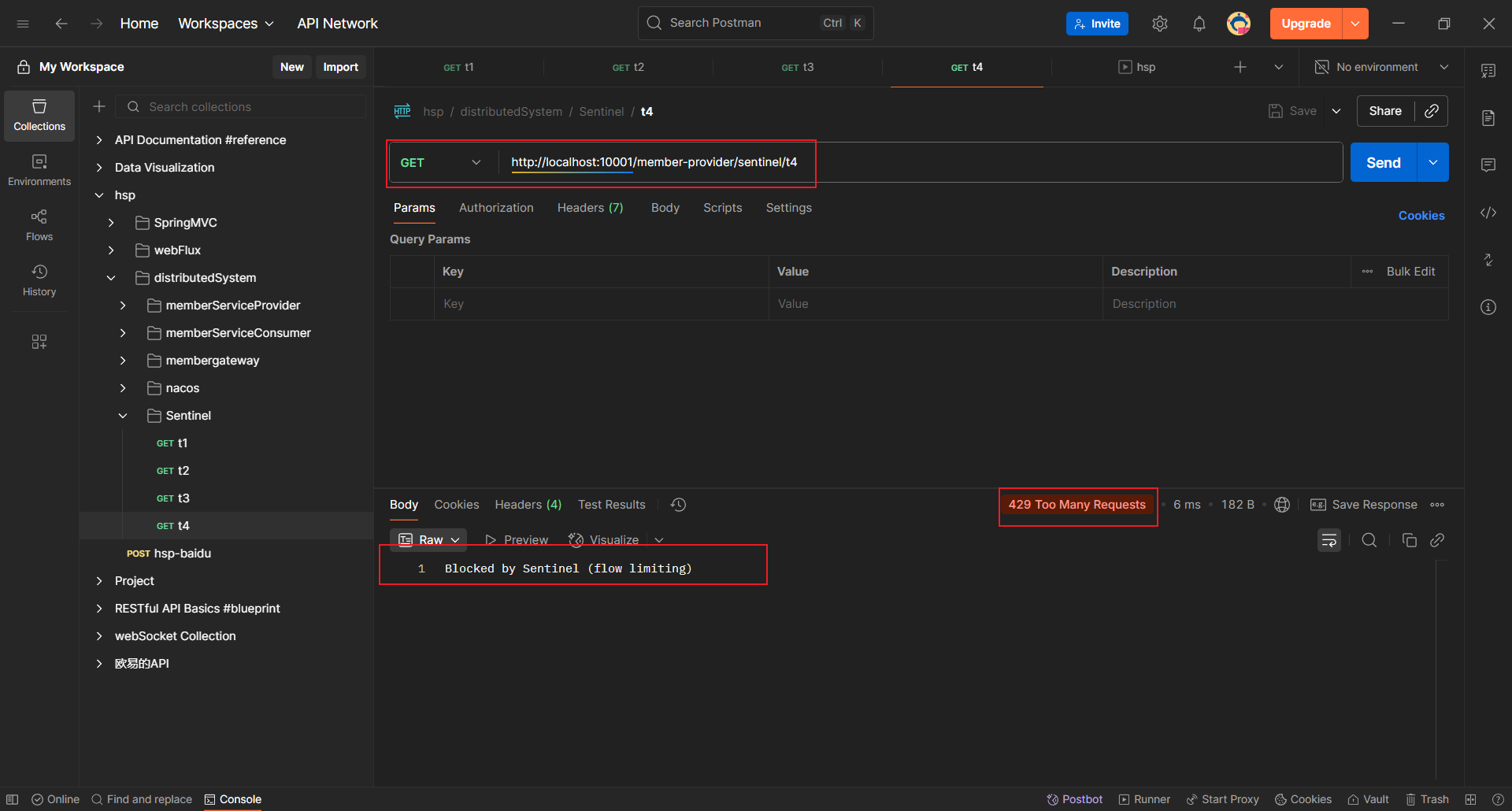Search within the response body
Screen dimensions: 1512x811
1369,540
